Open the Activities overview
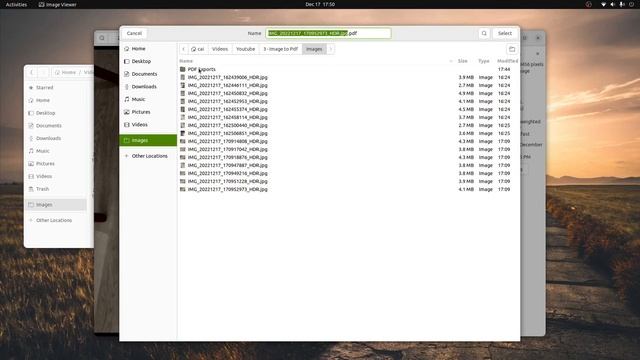Image resolution: width=640 pixels, height=360 pixels. point(16,4)
